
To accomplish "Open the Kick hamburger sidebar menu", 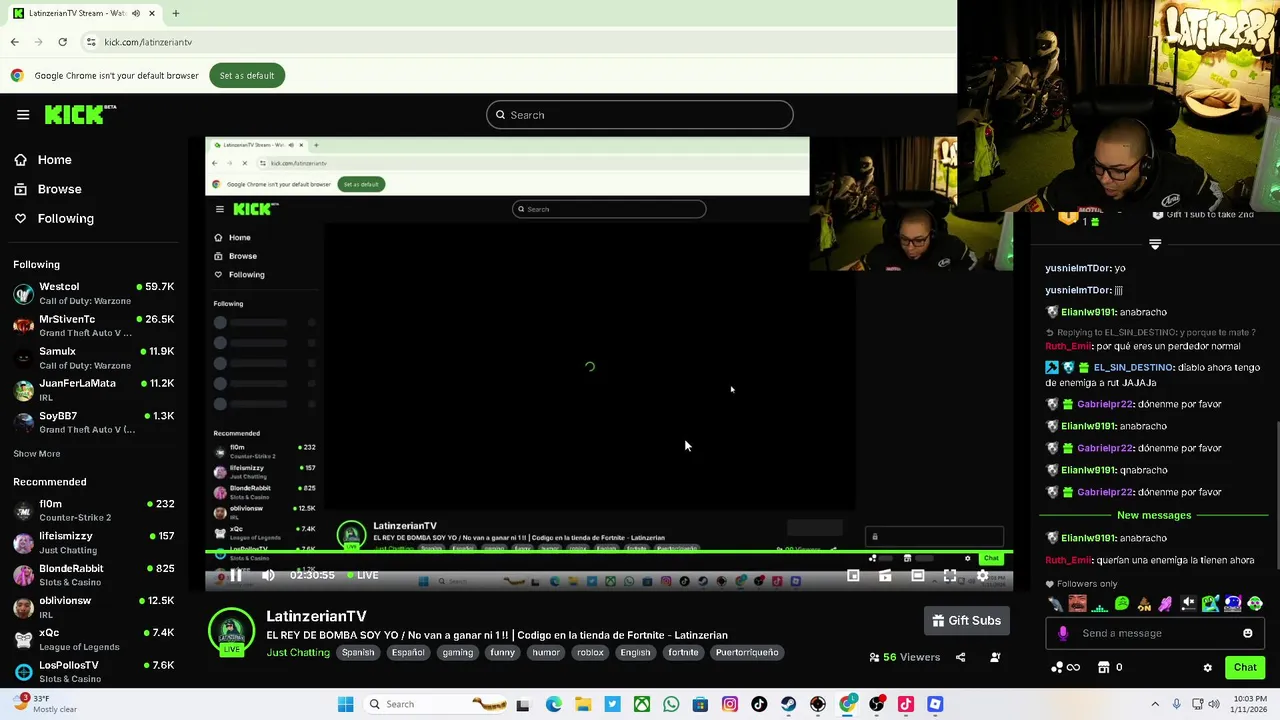I will pyautogui.click(x=23, y=115).
